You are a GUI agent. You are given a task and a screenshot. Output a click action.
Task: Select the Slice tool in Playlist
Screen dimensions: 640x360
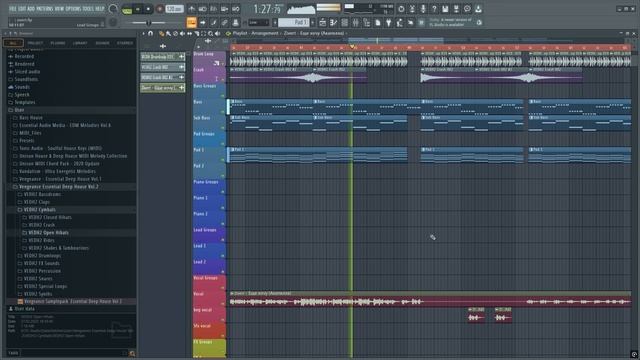[196, 33]
